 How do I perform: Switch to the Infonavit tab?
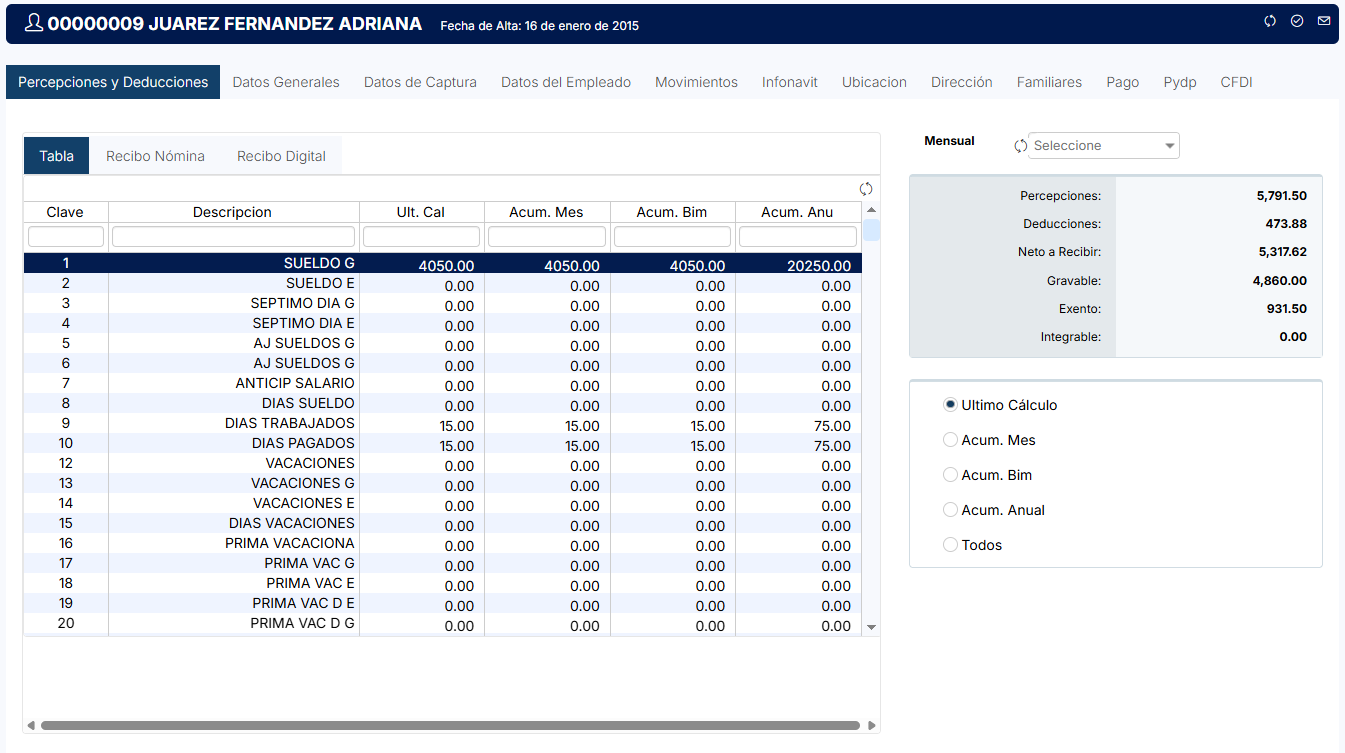point(789,82)
